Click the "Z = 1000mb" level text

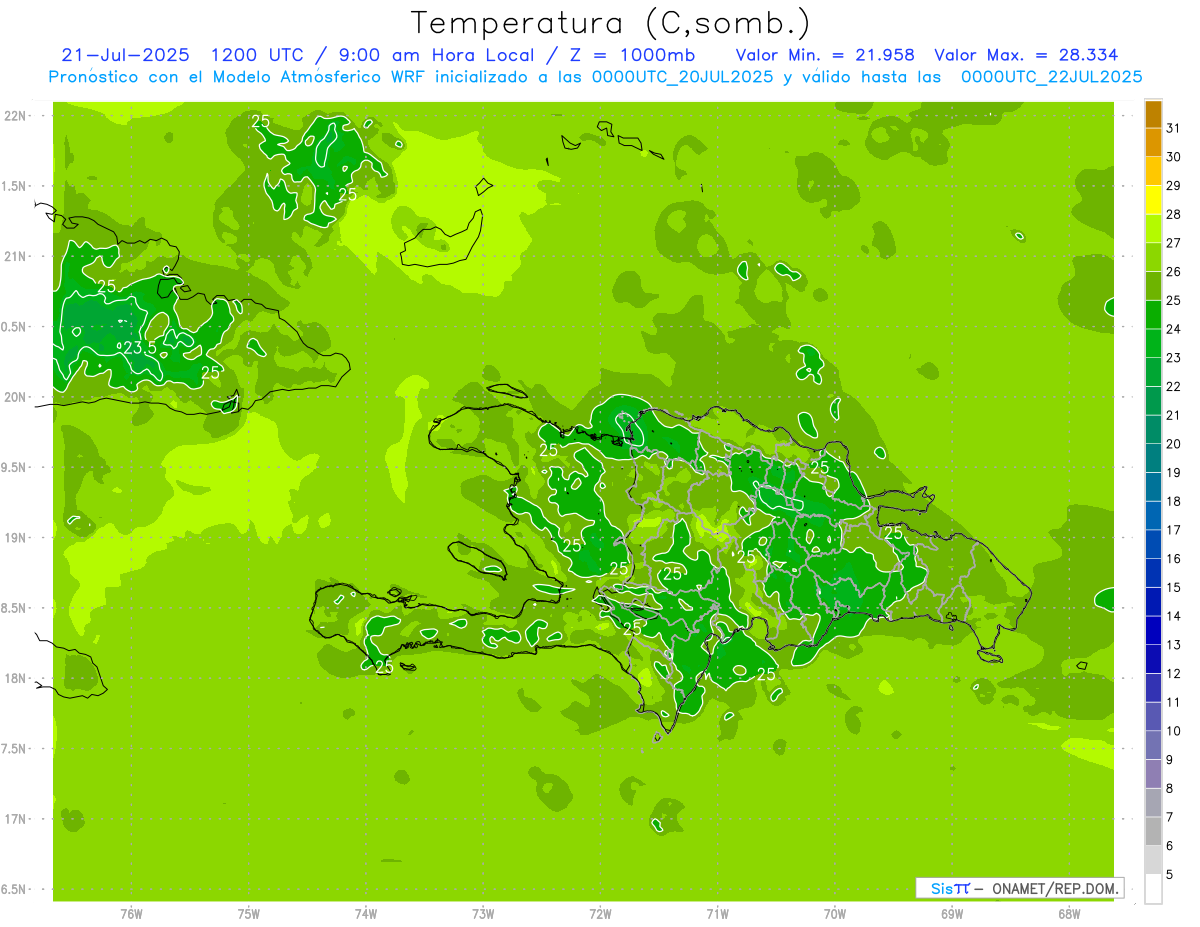click(x=630, y=55)
